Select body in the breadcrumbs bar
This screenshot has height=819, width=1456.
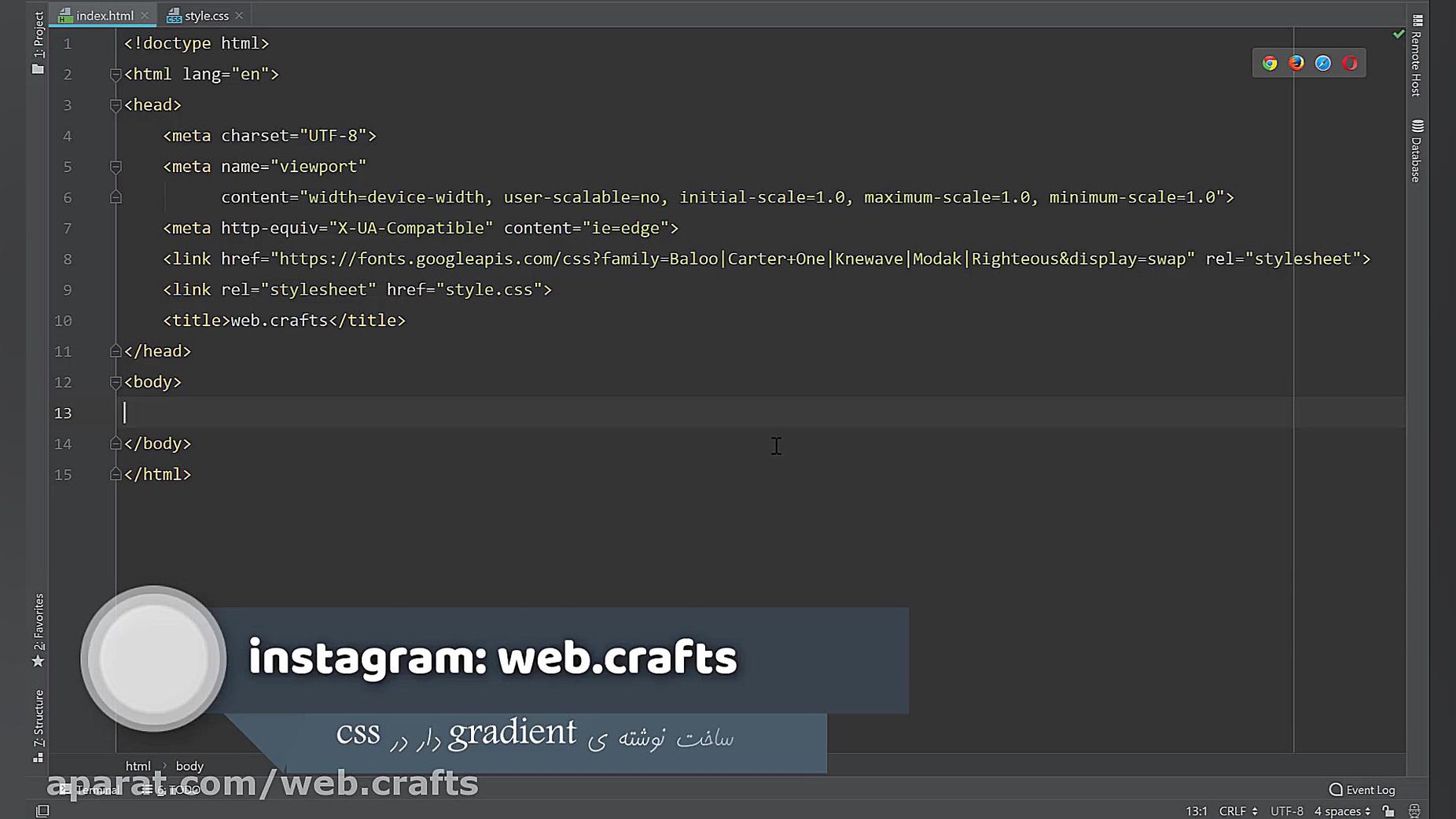tap(189, 765)
